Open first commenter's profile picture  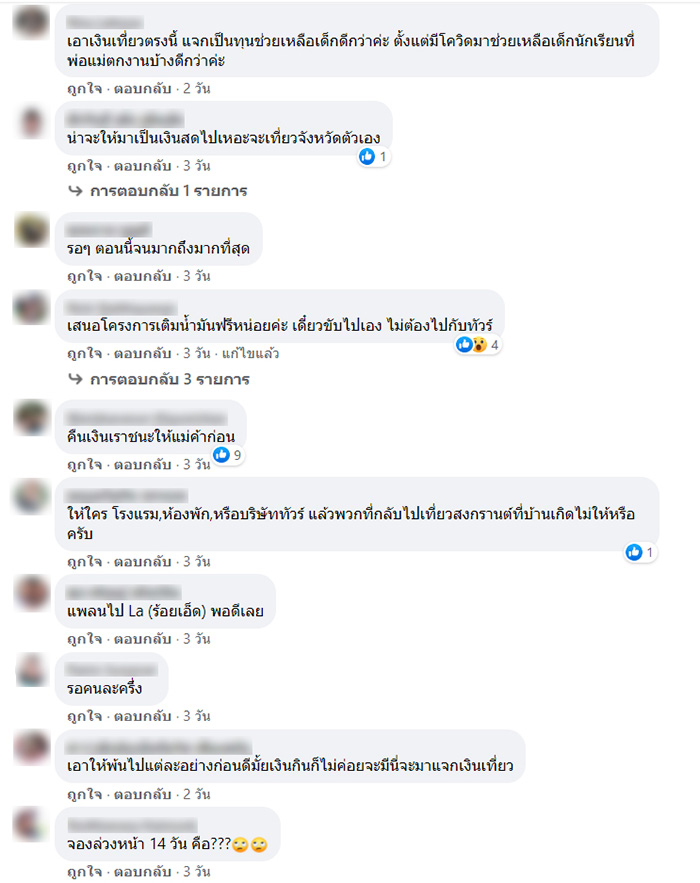click(x=32, y=23)
